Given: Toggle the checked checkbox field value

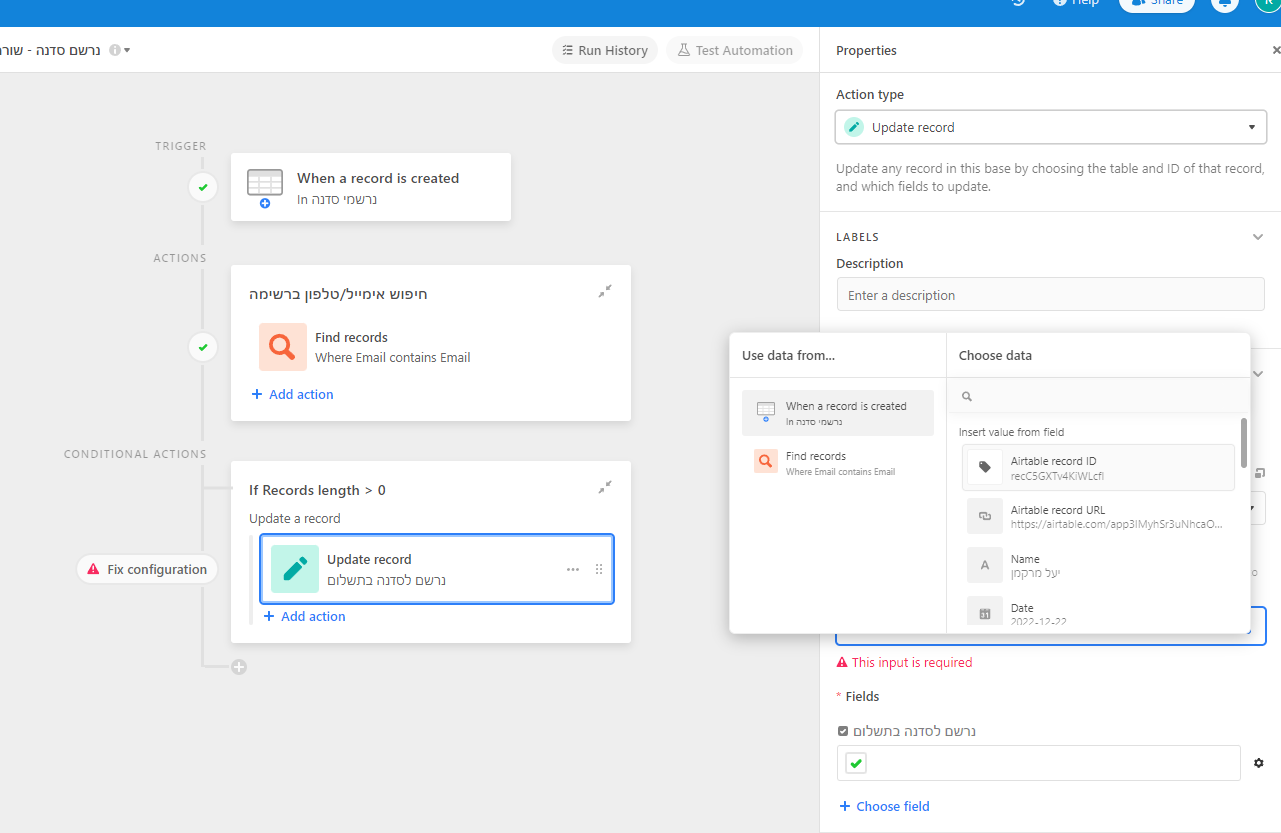Looking at the screenshot, I should [x=857, y=763].
